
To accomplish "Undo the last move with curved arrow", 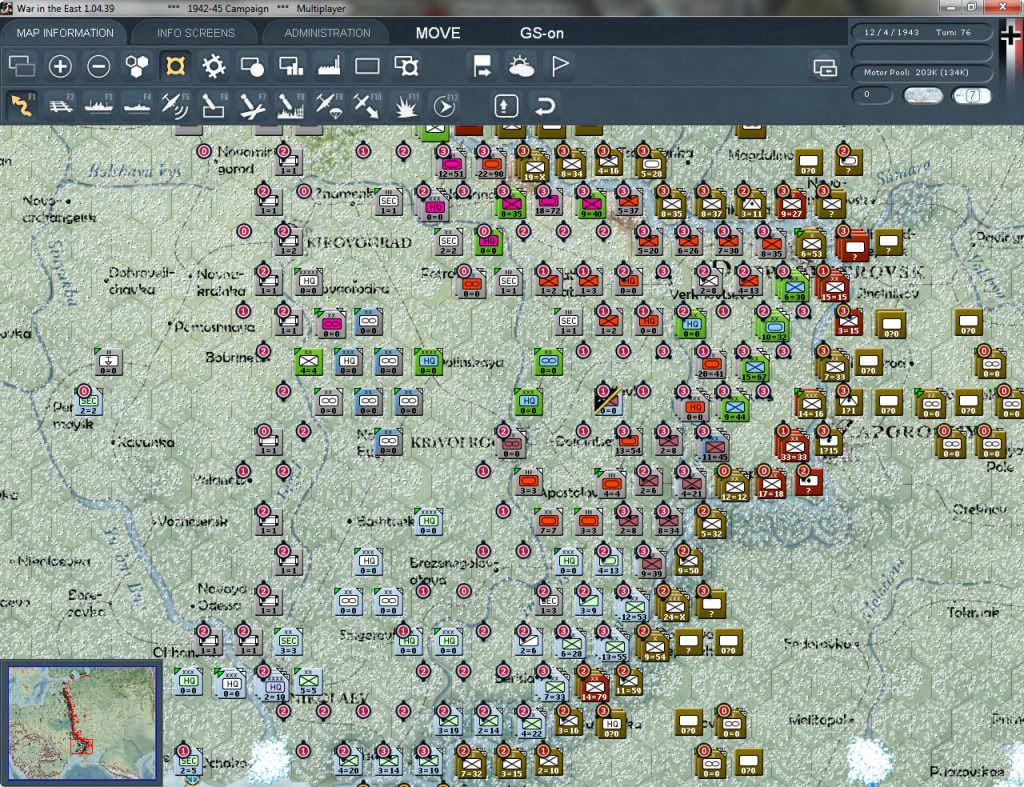I will click(x=545, y=106).
